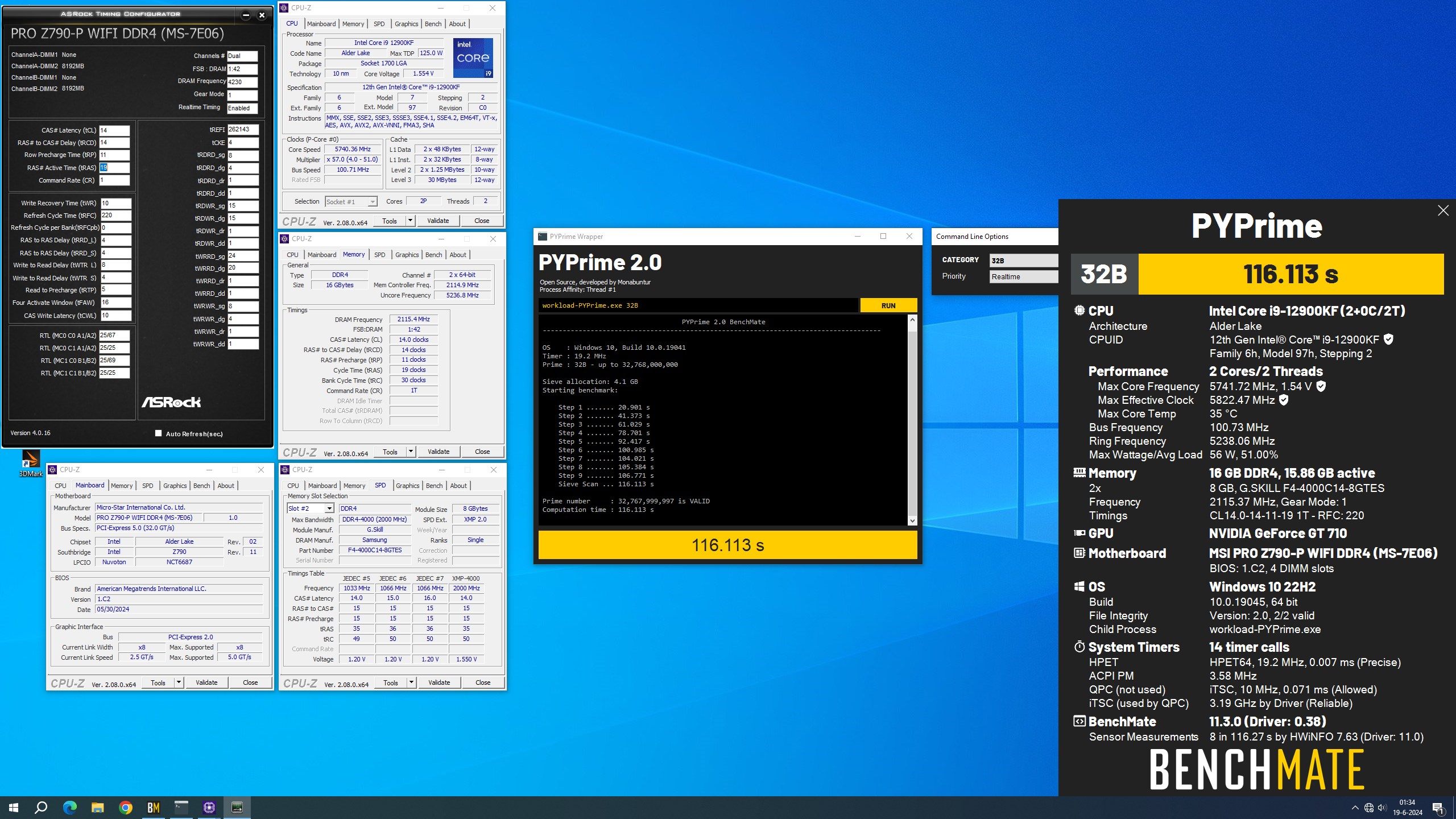Screen dimensions: 1456x819
Task: Open File Explorer from taskbar
Action: click(x=97, y=807)
